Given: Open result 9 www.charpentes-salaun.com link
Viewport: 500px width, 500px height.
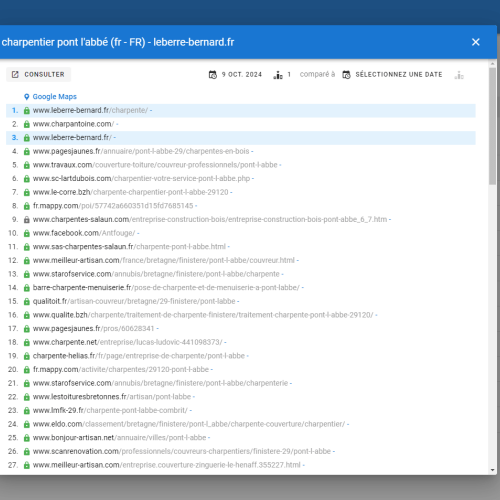Looking at the screenshot, I should (x=210, y=220).
